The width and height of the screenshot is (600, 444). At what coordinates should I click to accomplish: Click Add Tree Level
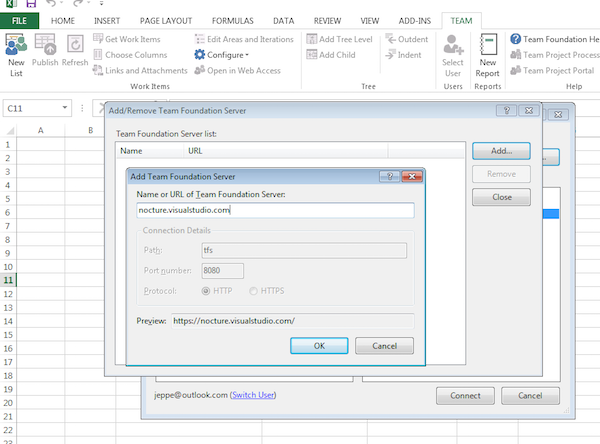click(x=339, y=39)
